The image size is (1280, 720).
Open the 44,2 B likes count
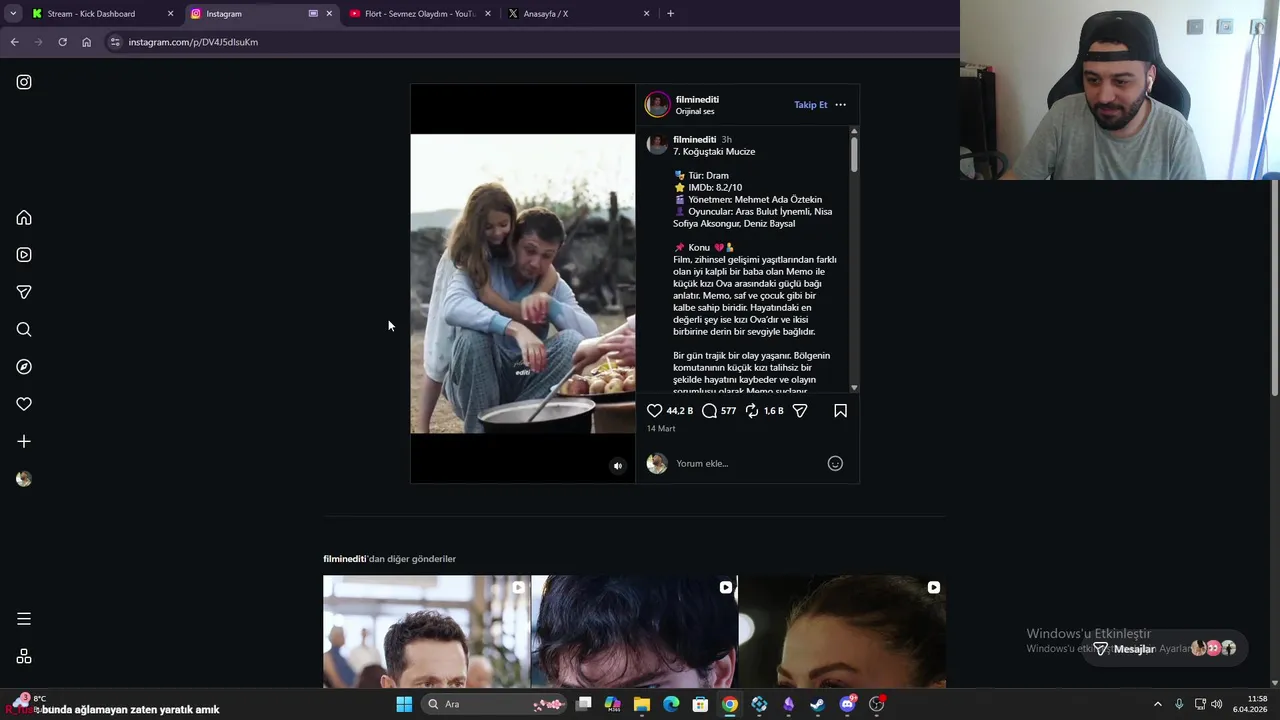[680, 411]
